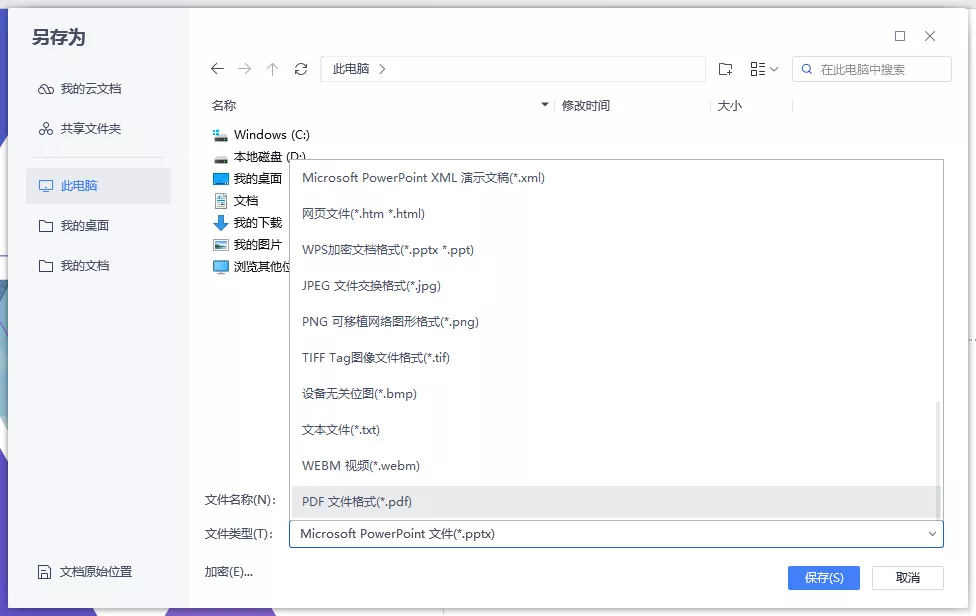Viewport: 976px width, 616px height.
Task: Click the 我的图片 picture icon
Action: click(x=220, y=245)
